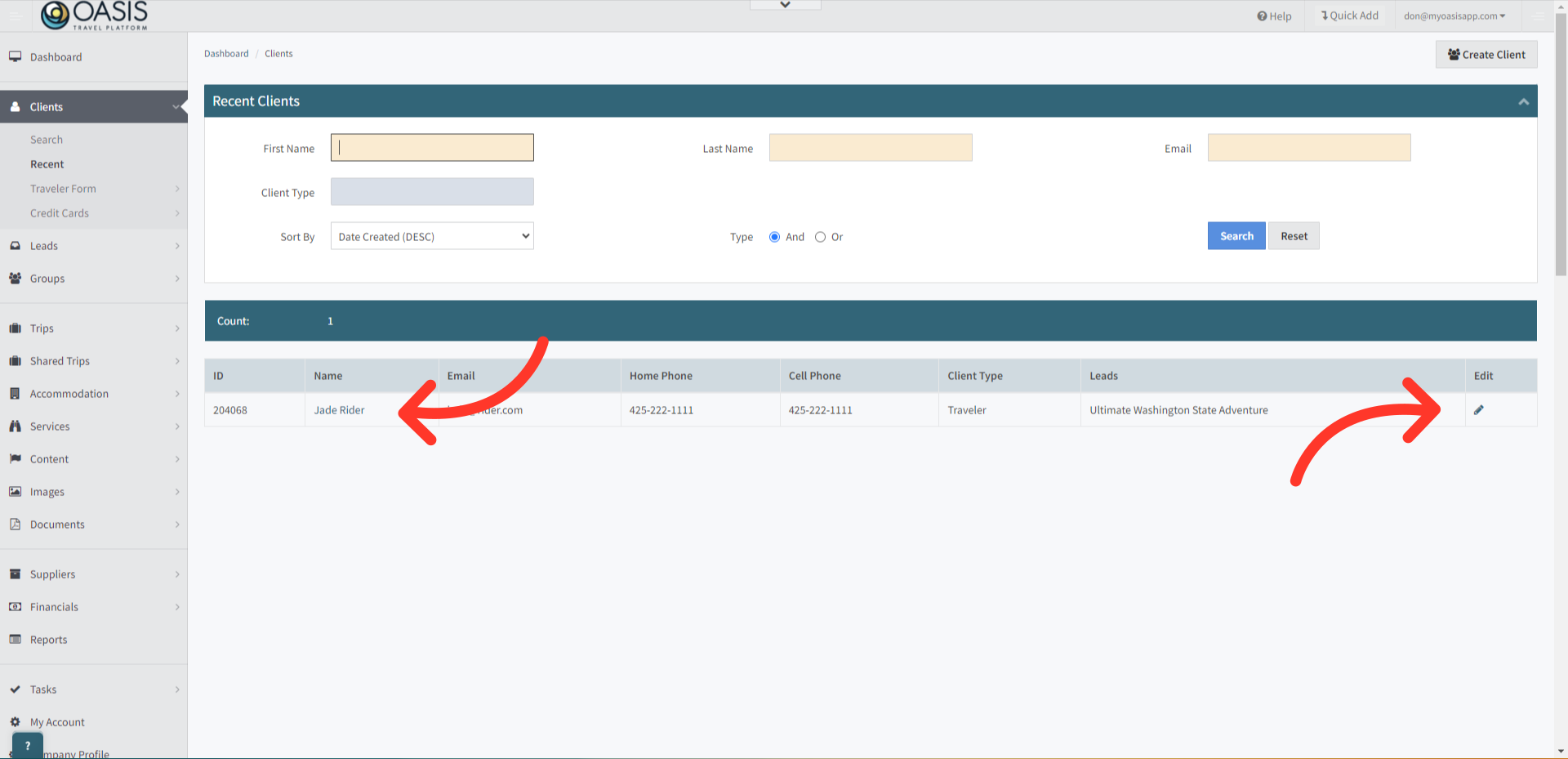The image size is (1568, 759).
Task: Open the Search item under Clients
Action: (x=47, y=140)
